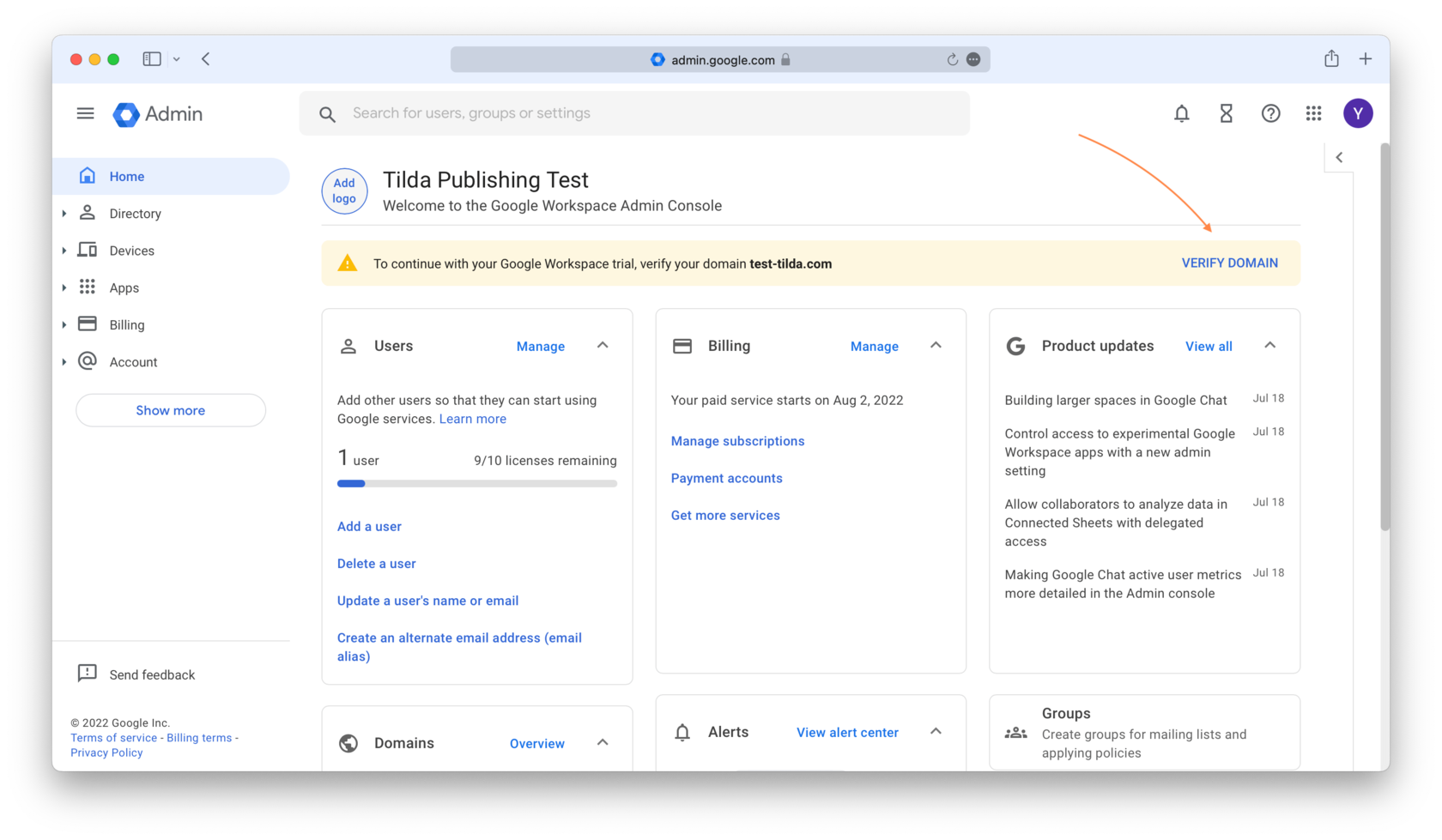
Task: Collapse the right side panel
Action: (x=1339, y=157)
